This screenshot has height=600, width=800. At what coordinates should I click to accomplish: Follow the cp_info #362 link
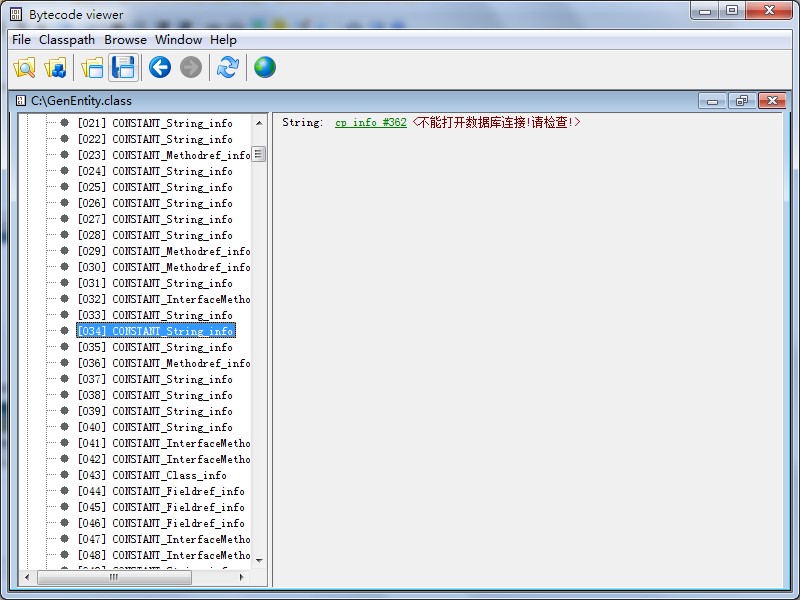[x=371, y=122]
